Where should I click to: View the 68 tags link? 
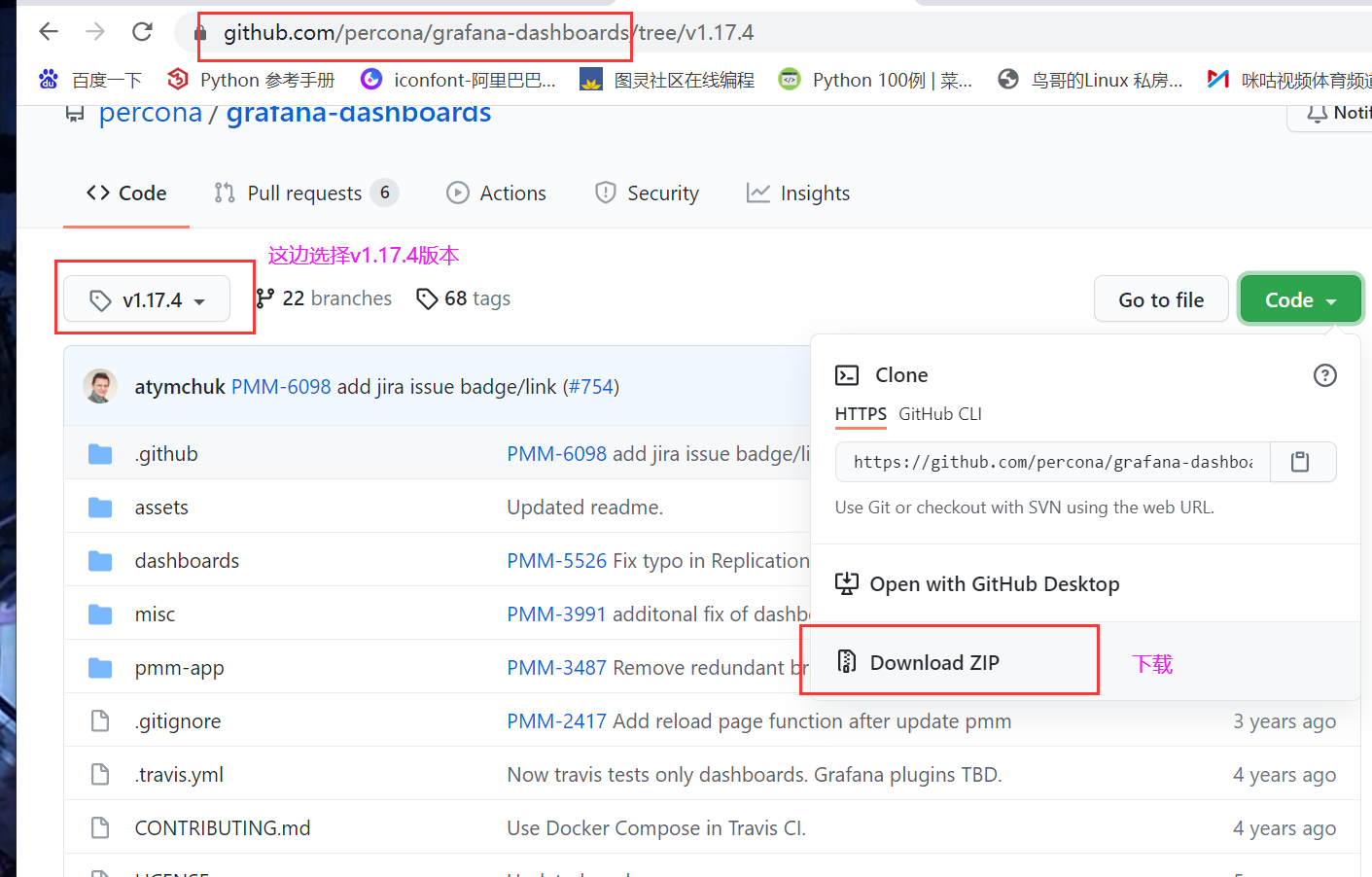click(463, 298)
